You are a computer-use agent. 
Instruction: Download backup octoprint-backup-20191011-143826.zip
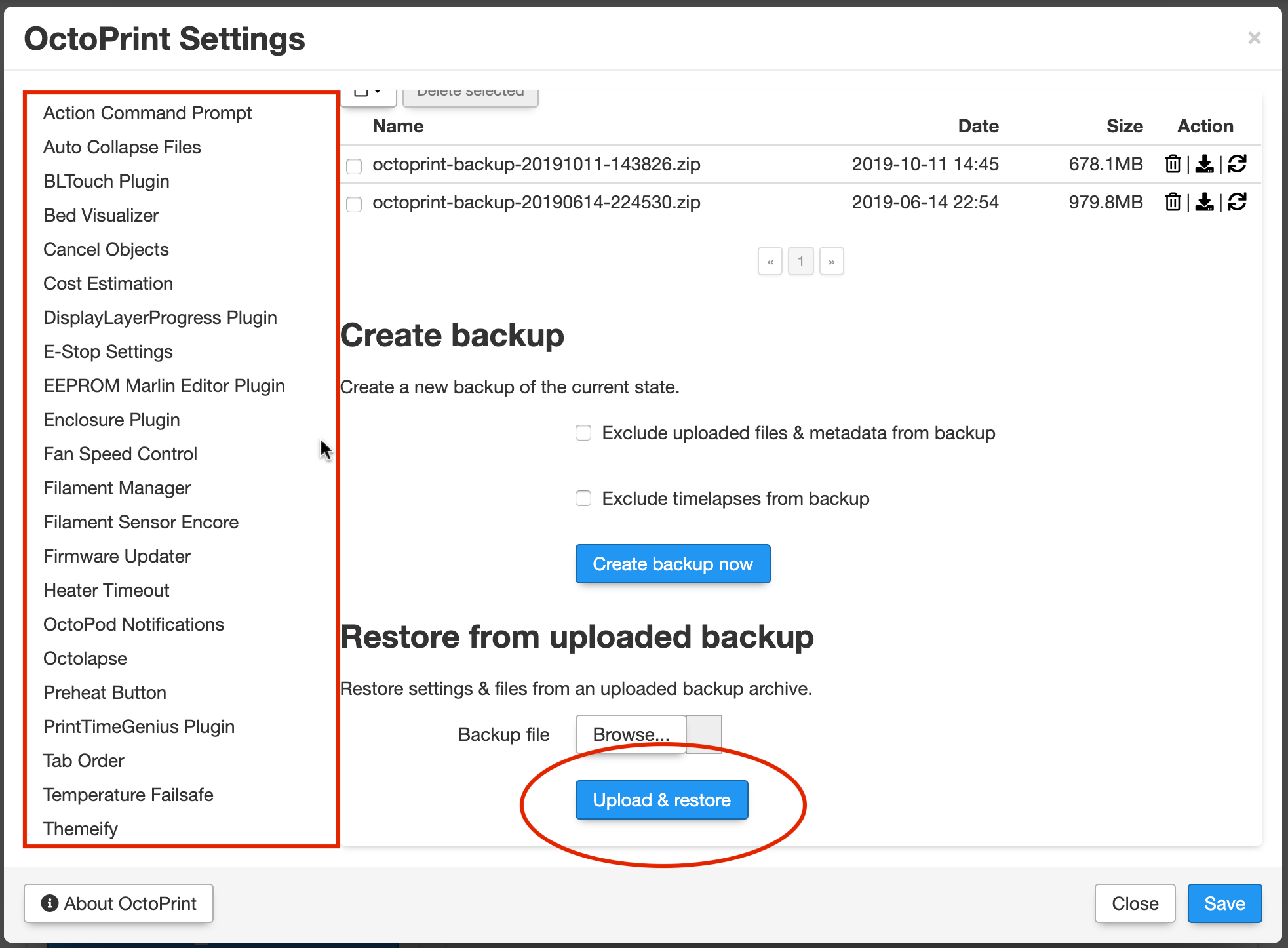tap(1204, 164)
